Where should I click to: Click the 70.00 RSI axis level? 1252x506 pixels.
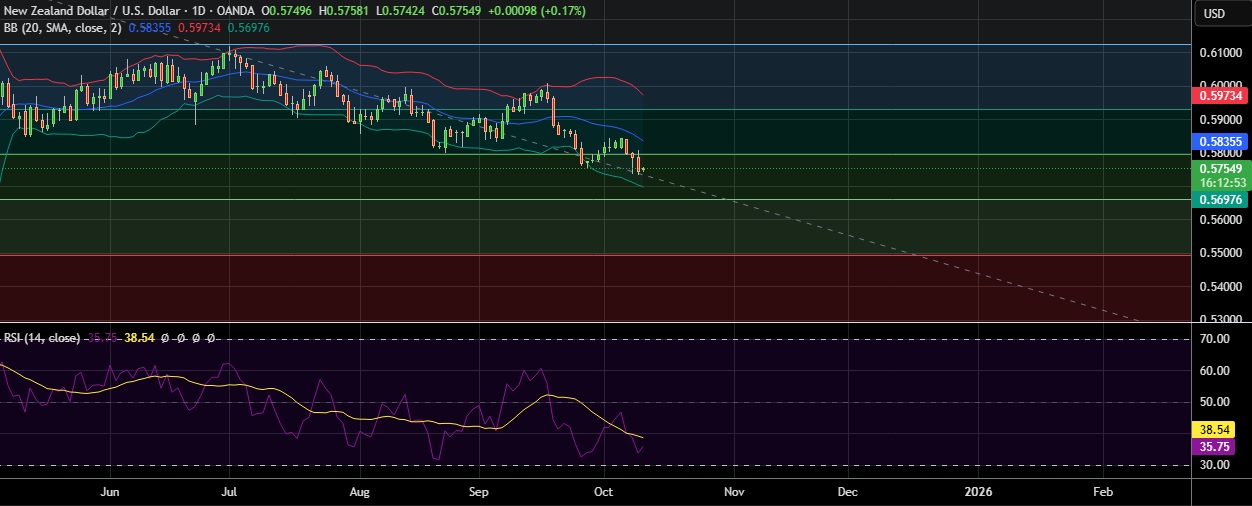coord(1215,339)
